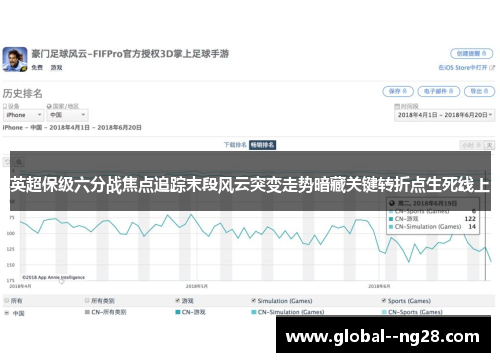Click the CN-所有类别 grey color swatch

point(87,312)
